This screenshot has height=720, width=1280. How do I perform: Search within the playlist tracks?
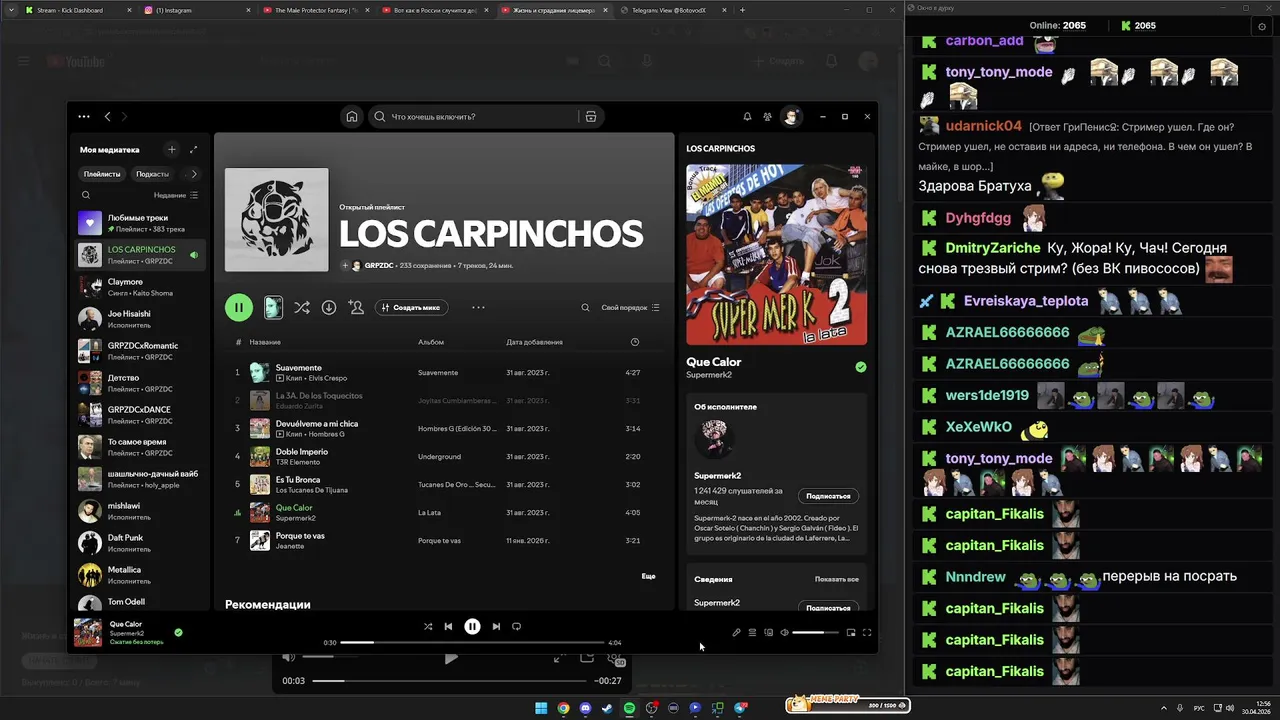[585, 308]
